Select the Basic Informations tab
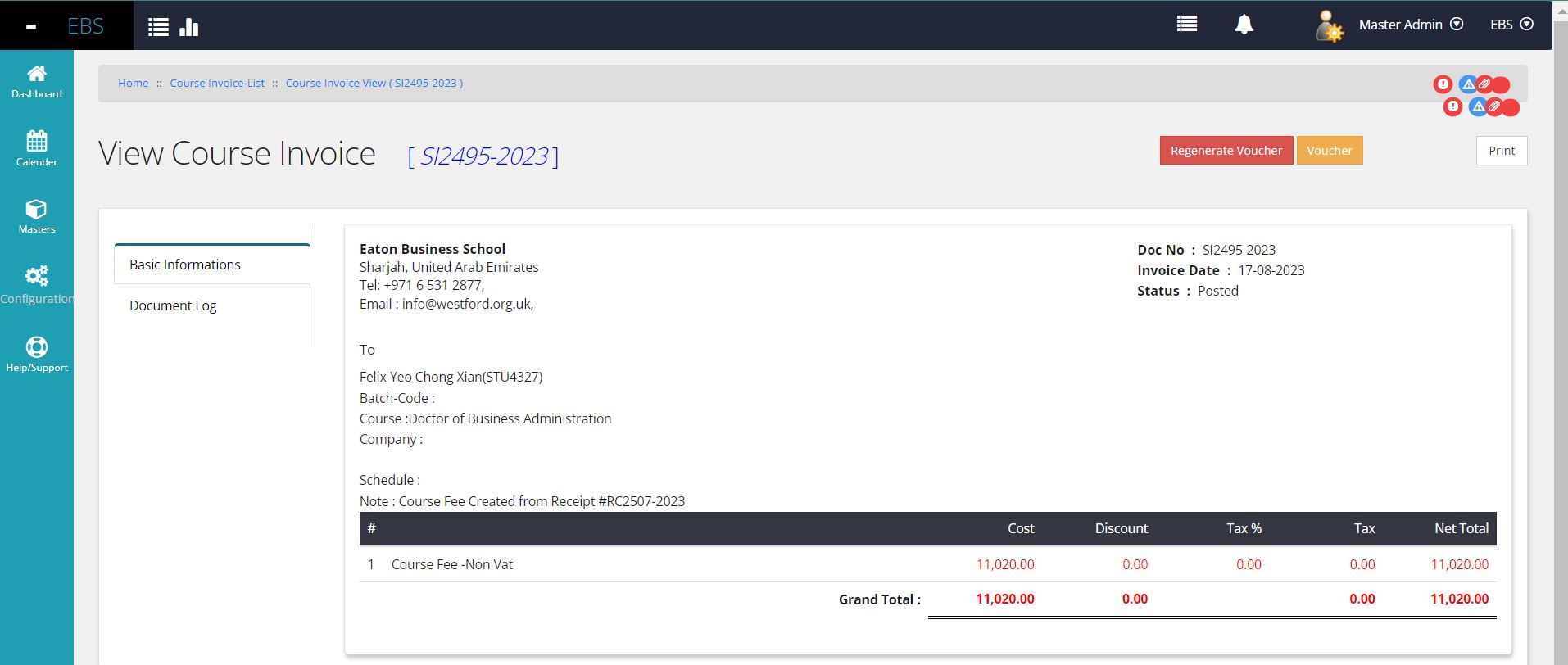The width and height of the screenshot is (1568, 665). (185, 265)
